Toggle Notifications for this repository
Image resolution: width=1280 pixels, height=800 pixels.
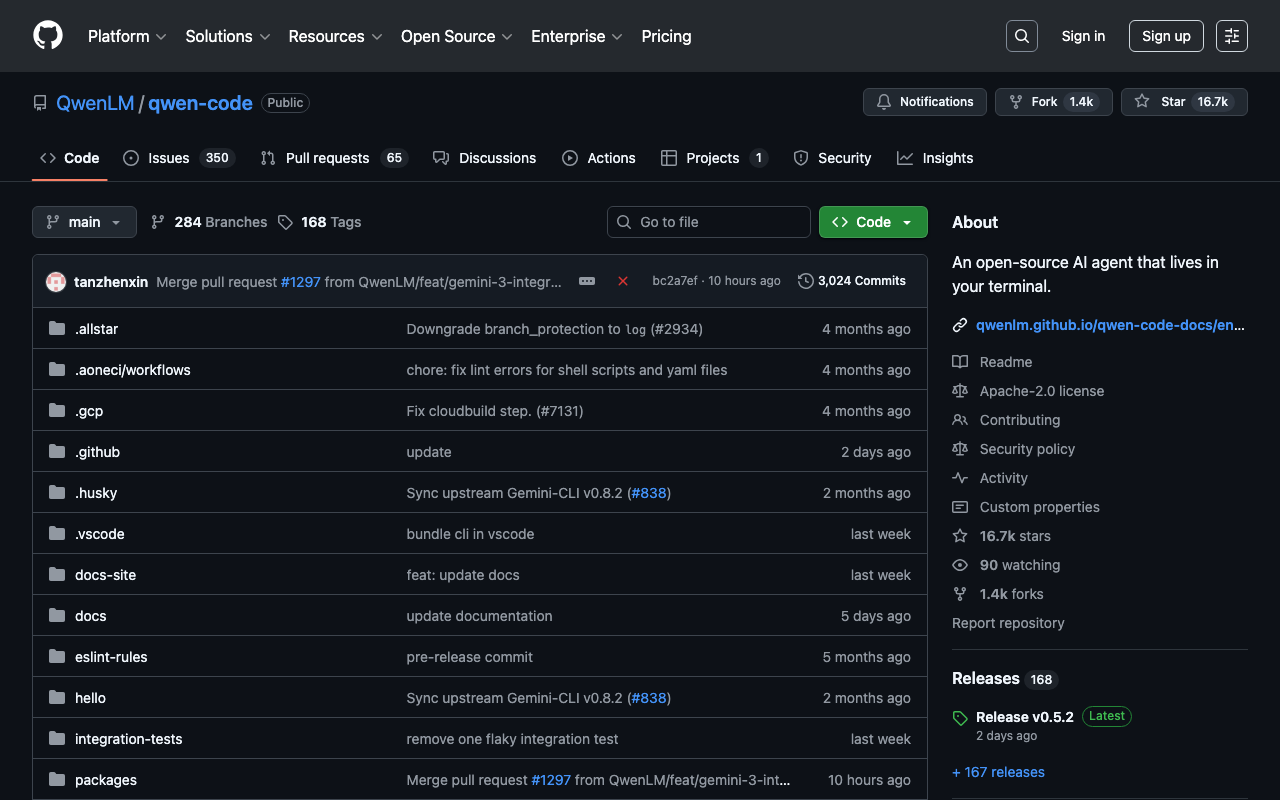click(924, 102)
